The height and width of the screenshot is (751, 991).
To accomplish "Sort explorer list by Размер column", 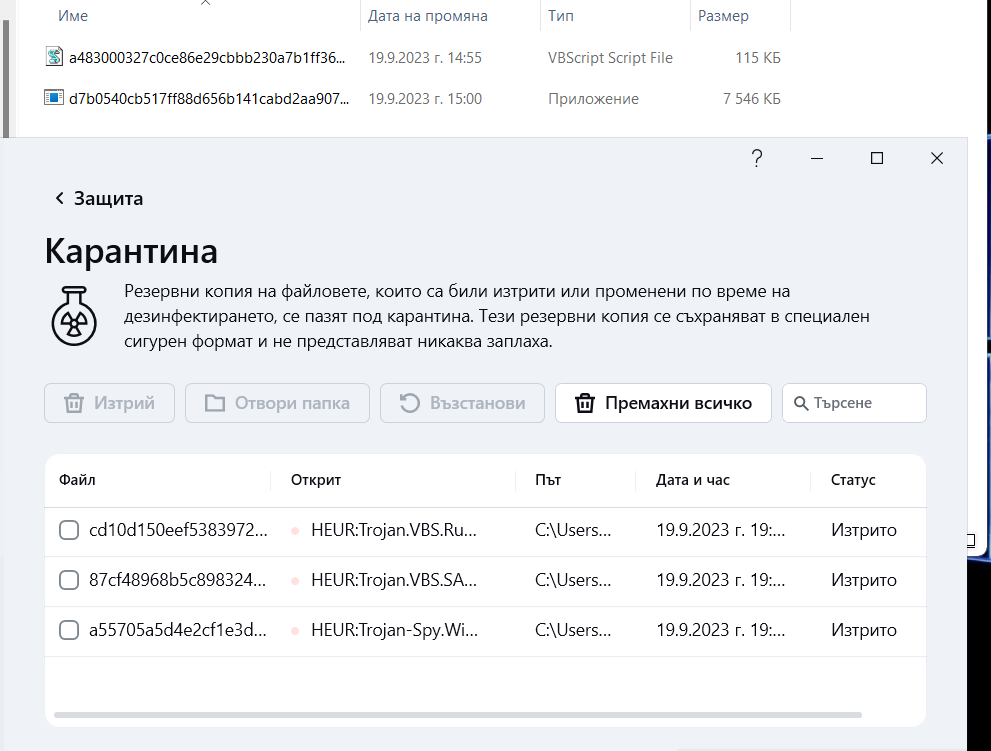I will pyautogui.click(x=723, y=16).
